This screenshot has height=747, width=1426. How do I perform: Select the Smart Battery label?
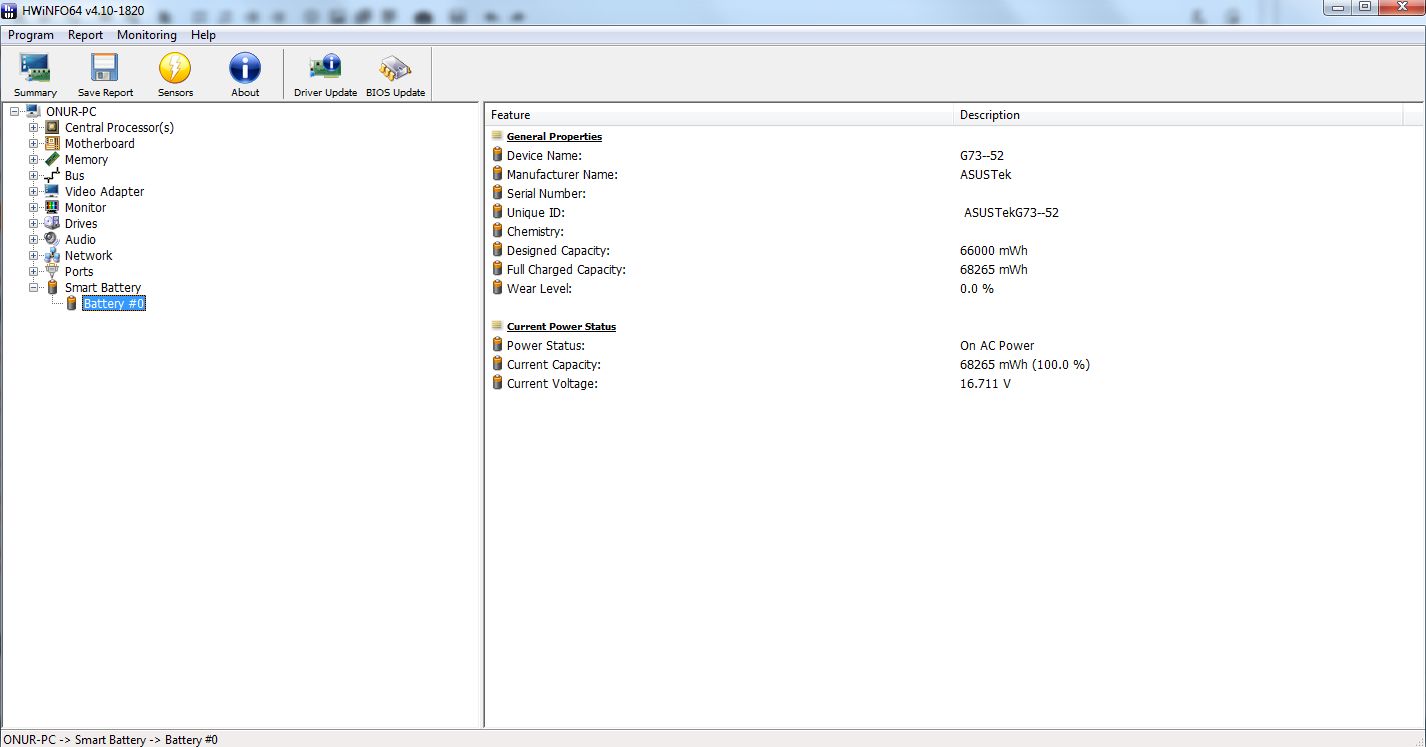tap(103, 288)
